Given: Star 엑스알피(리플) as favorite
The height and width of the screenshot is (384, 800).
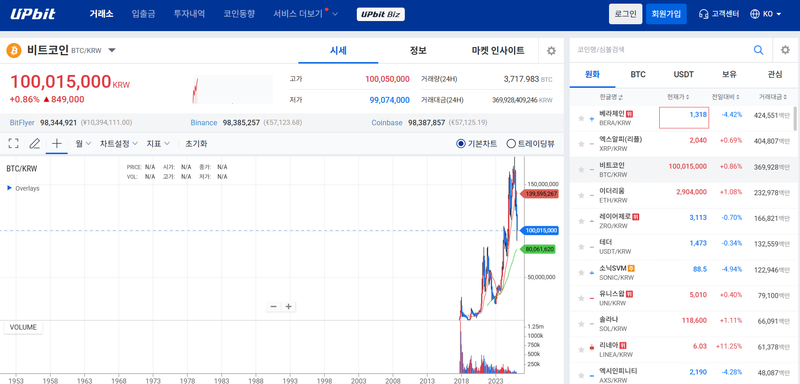Looking at the screenshot, I should (x=581, y=144).
